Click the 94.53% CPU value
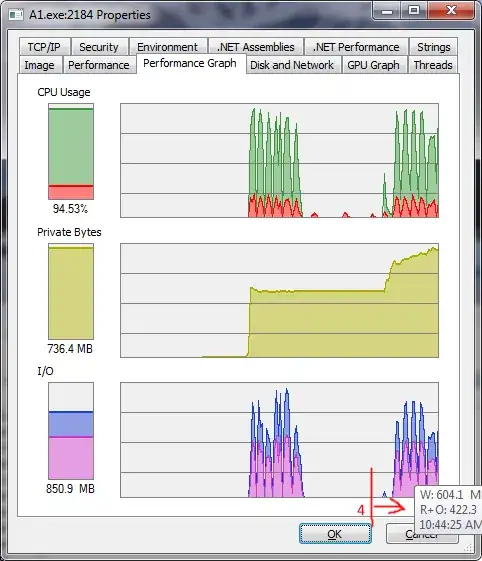This screenshot has width=482, height=561. 70,209
